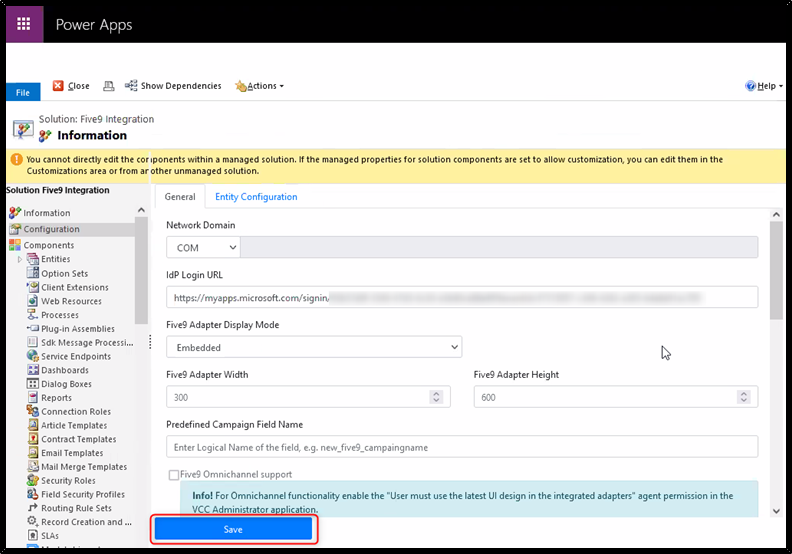Click the Entities icon in tree
792x554 pixels.
(x=33, y=259)
